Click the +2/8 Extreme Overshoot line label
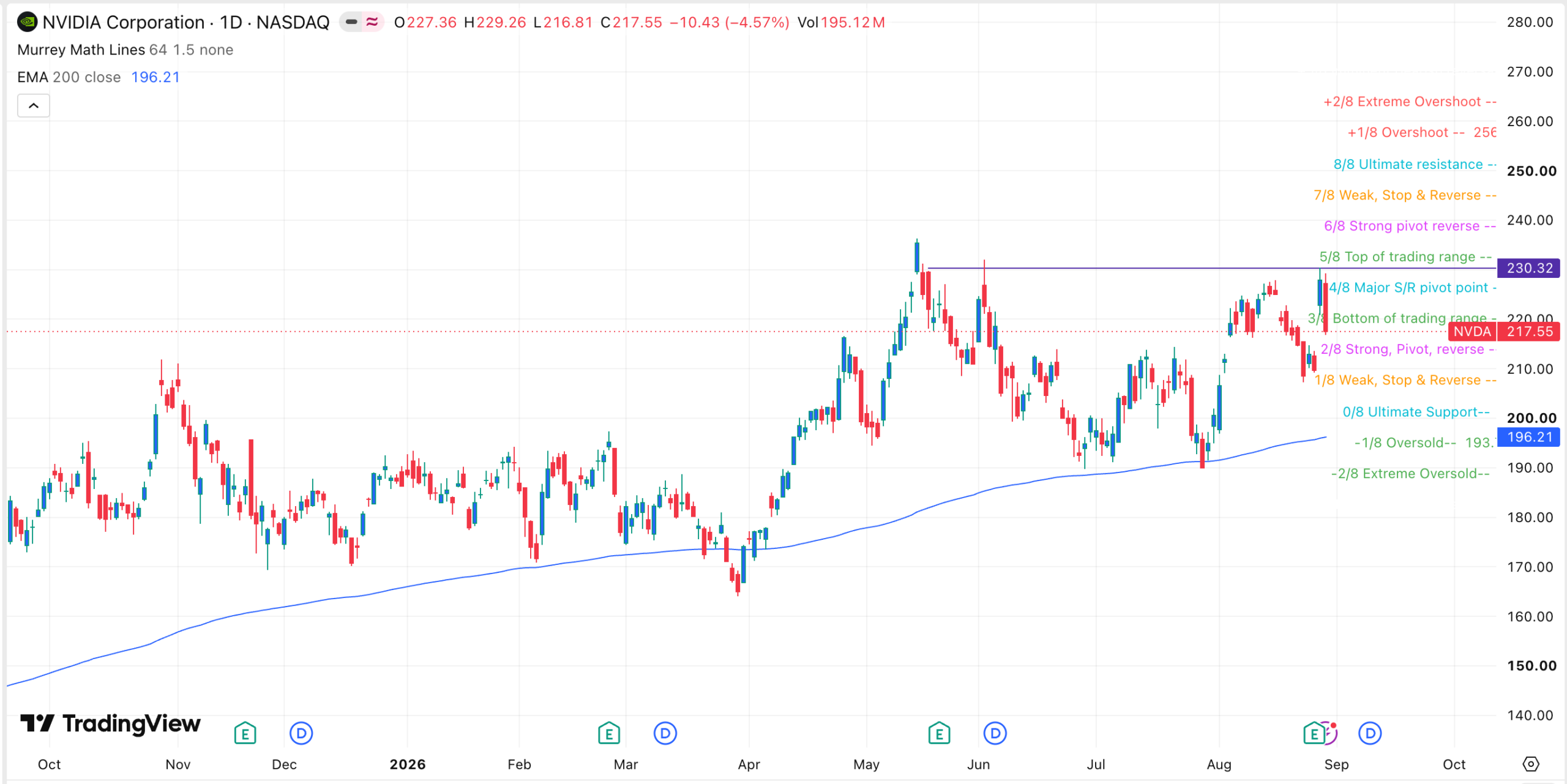 click(1410, 102)
